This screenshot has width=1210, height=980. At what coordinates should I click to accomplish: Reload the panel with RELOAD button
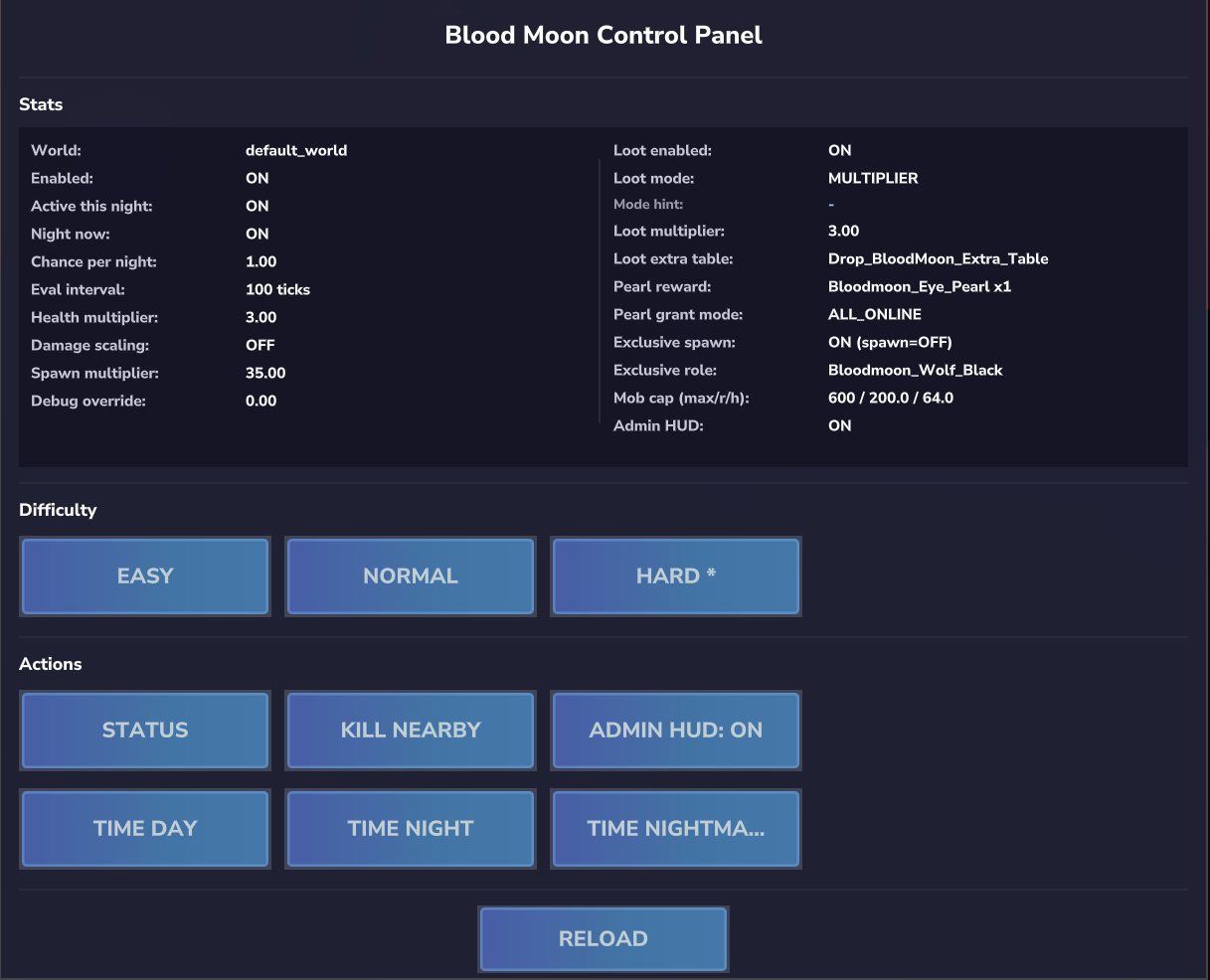click(604, 939)
